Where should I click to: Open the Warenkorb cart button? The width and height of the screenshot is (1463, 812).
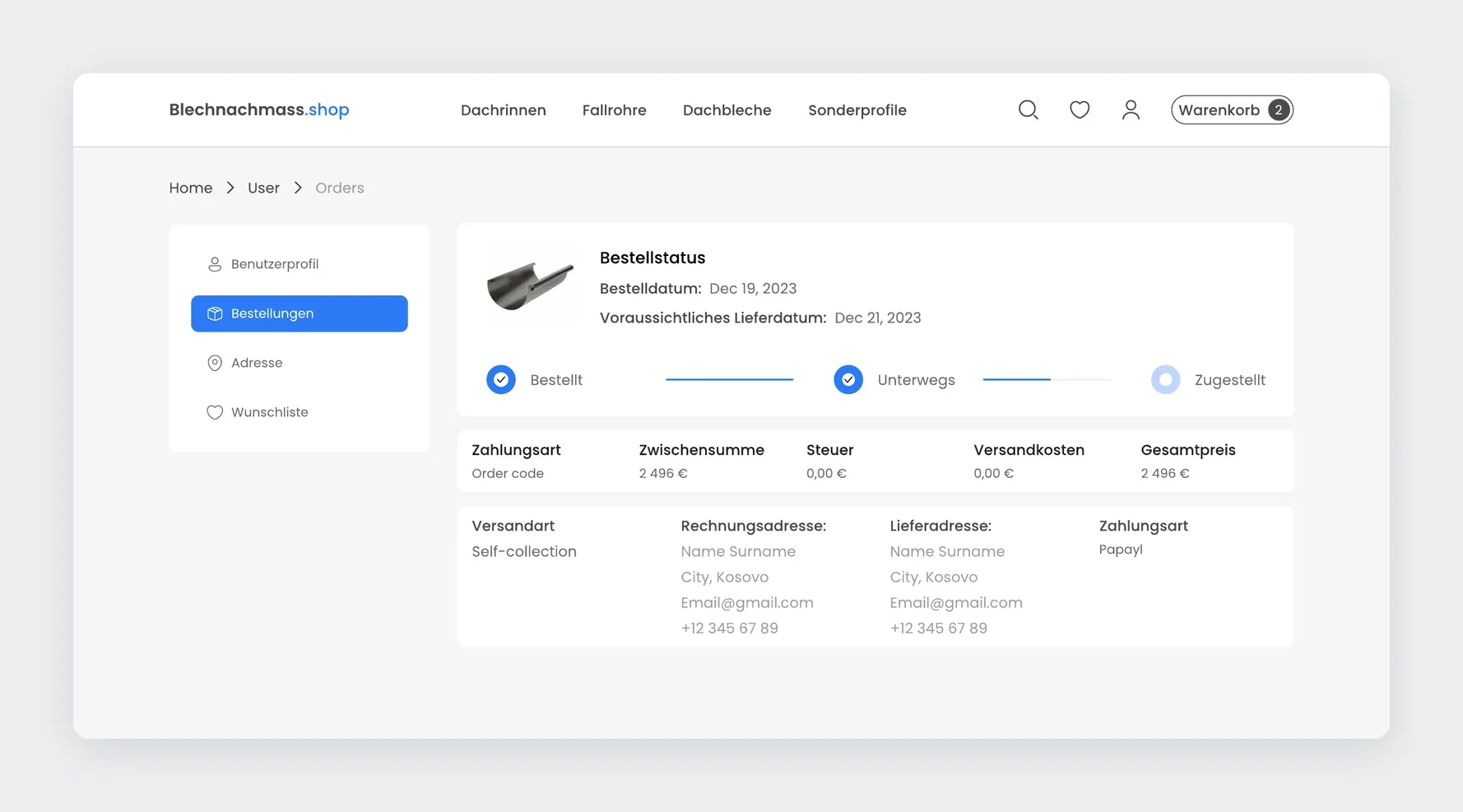[1232, 110]
